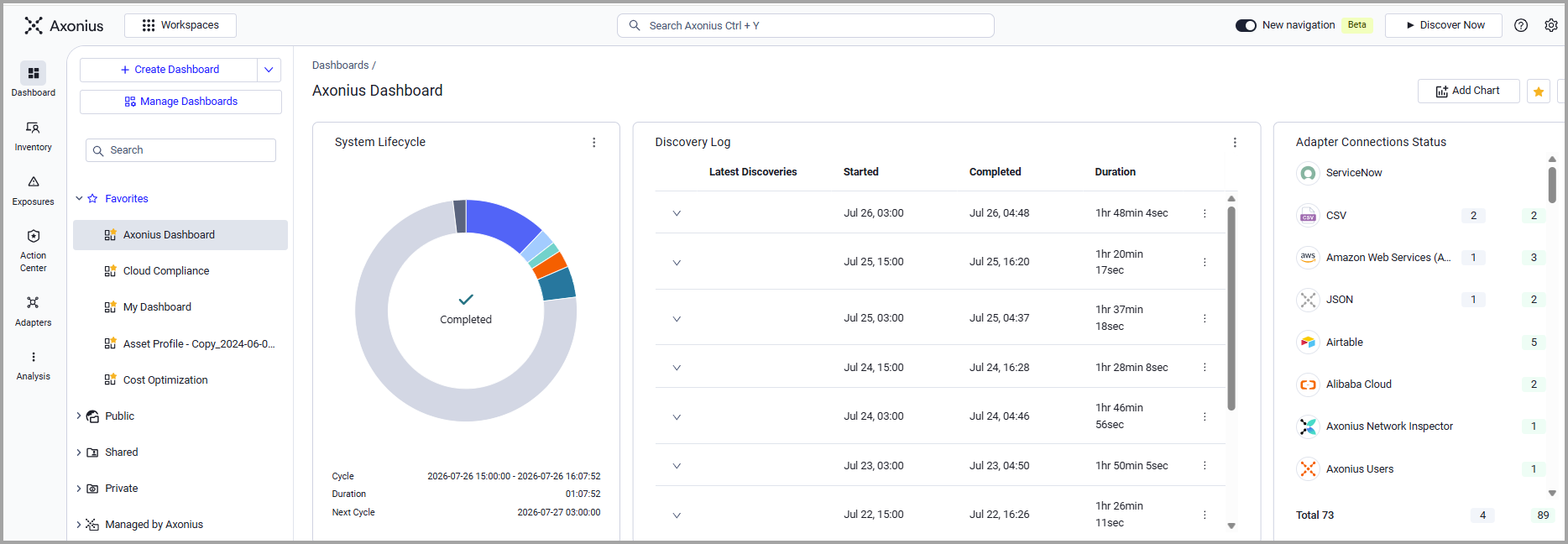1568x544 pixels.
Task: Click the Started column header
Action: point(861,172)
